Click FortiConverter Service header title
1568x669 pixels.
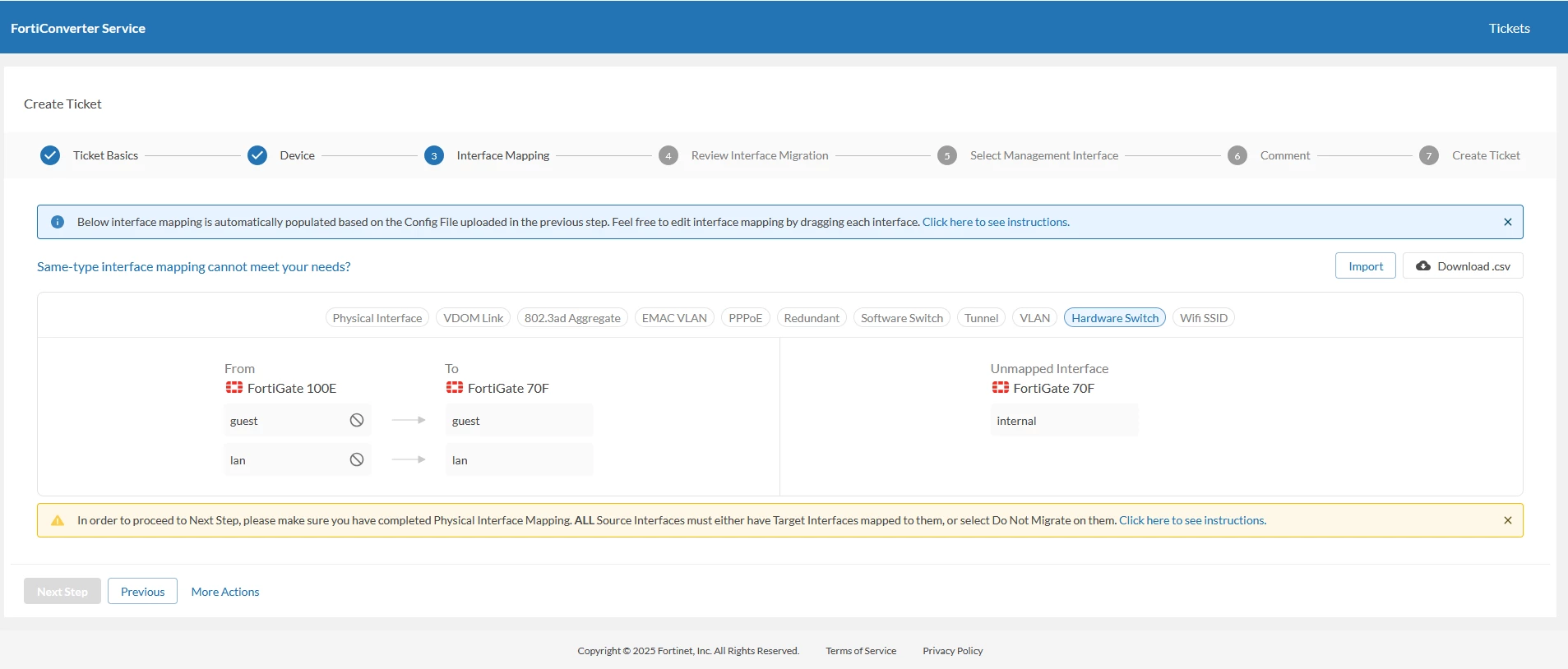click(78, 28)
